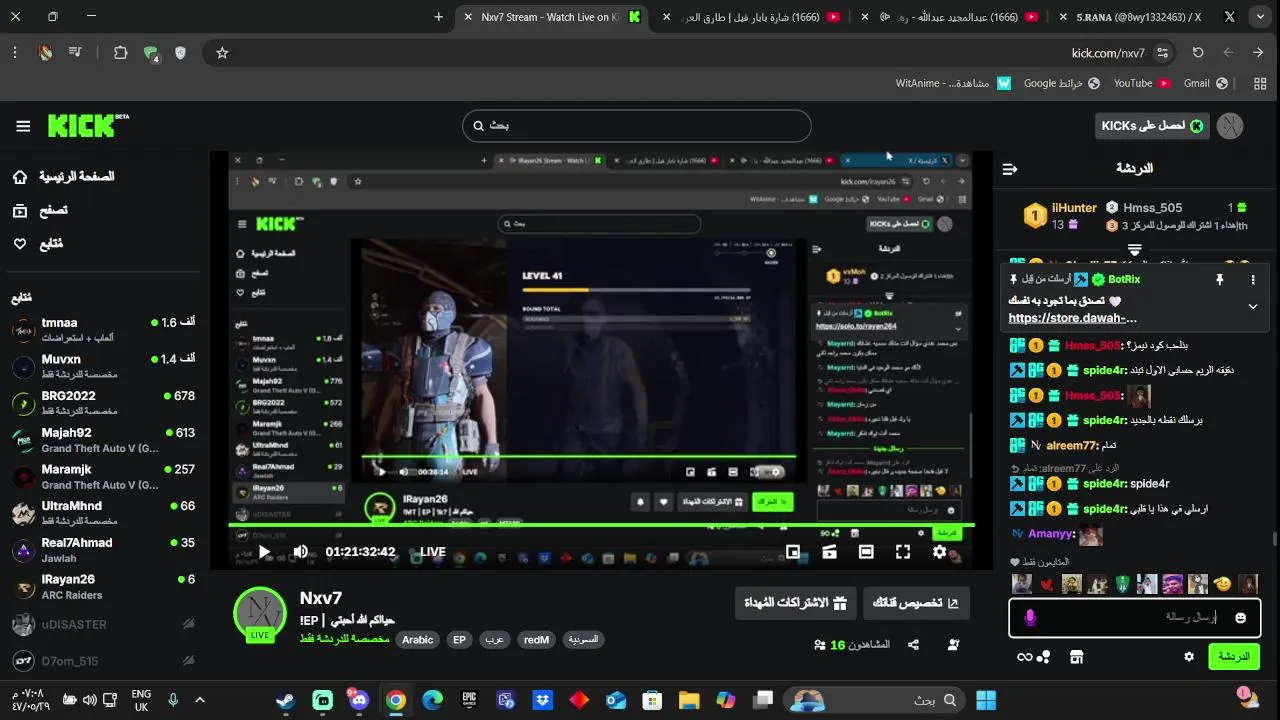This screenshot has height=720, width=1280.
Task: Open chat settings gear icon
Action: [1189, 657]
